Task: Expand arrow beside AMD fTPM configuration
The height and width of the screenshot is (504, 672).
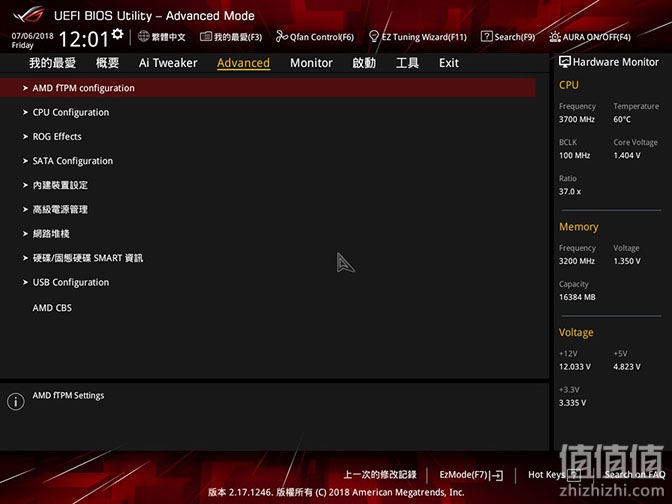Action: tap(25, 88)
